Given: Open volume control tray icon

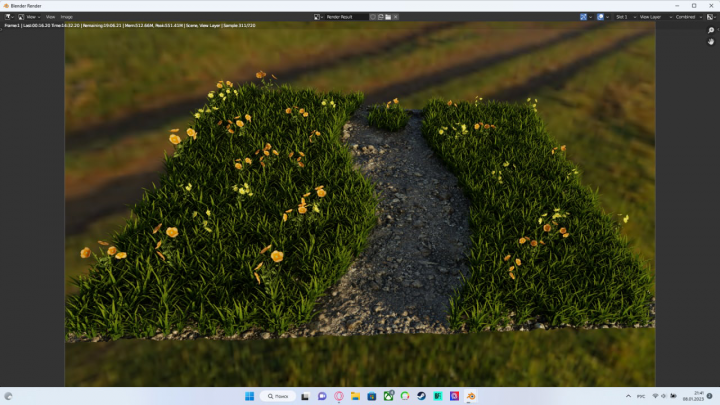Looking at the screenshot, I should coord(664,396).
